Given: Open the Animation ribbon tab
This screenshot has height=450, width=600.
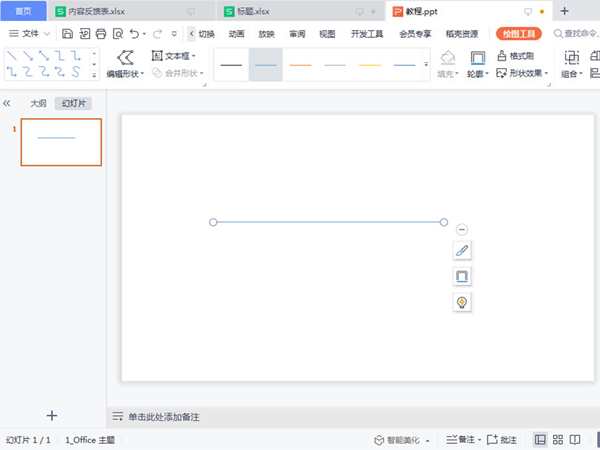Looking at the screenshot, I should 236,33.
